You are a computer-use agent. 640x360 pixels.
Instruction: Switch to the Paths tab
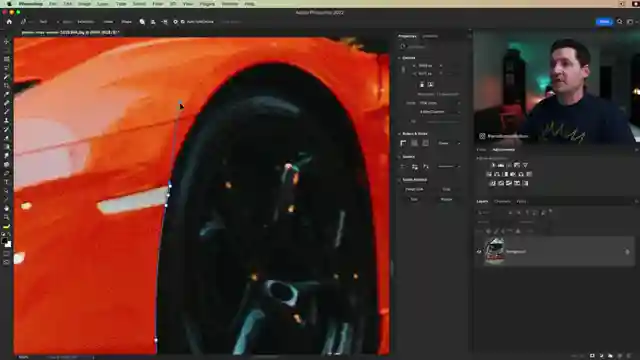tap(521, 202)
